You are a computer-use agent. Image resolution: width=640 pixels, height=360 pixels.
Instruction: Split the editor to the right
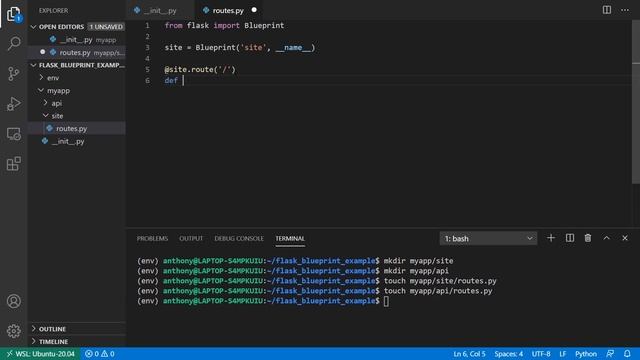607,10
